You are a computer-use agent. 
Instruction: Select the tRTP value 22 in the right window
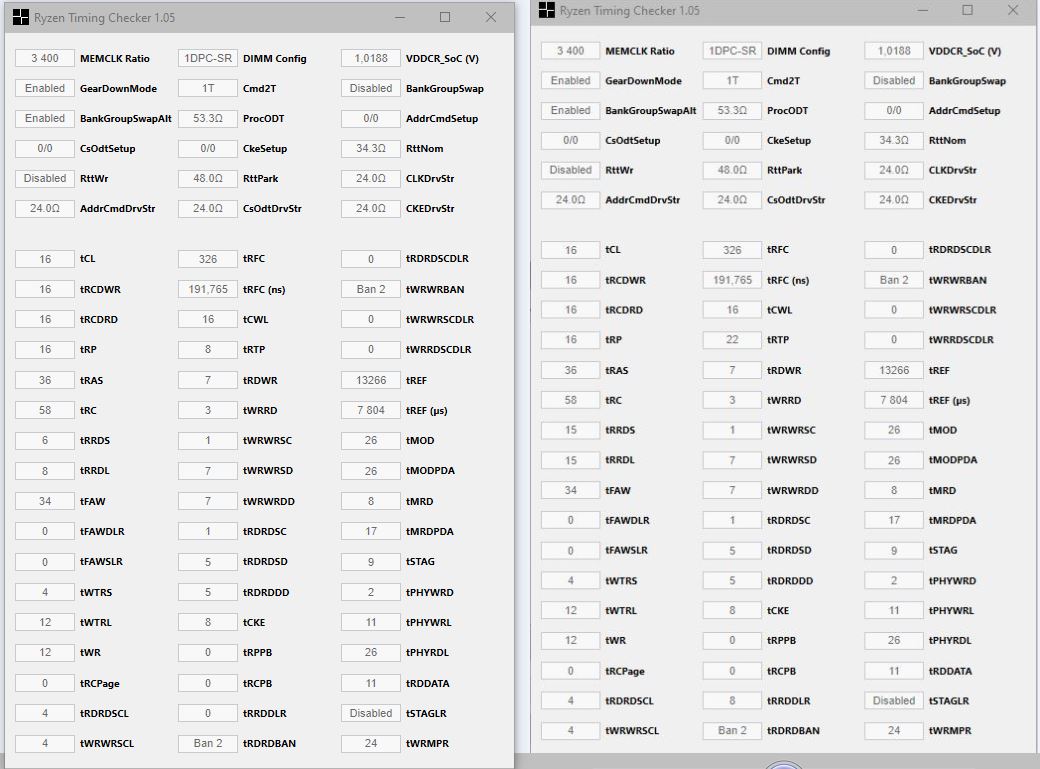pos(732,339)
